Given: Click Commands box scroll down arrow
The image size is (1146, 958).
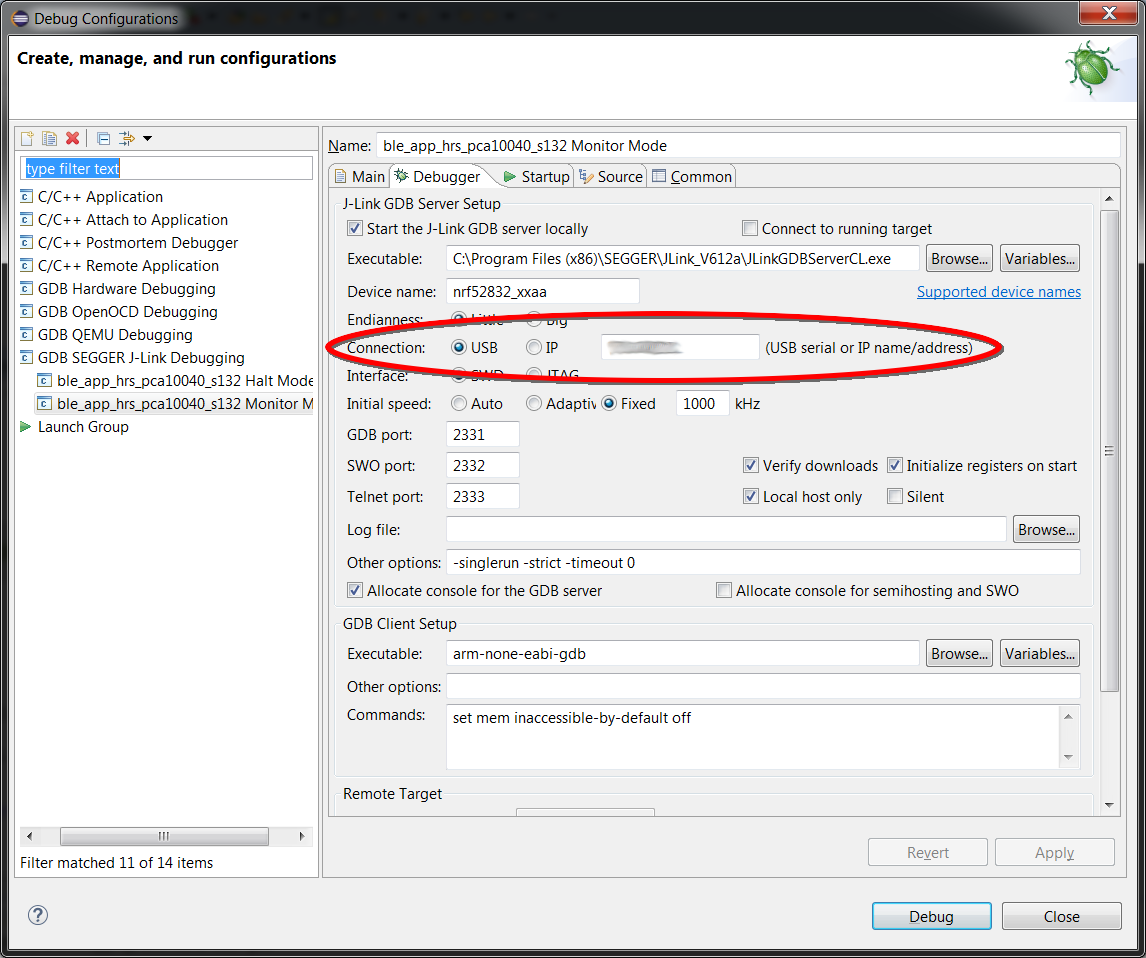Looking at the screenshot, I should click(x=1069, y=757).
